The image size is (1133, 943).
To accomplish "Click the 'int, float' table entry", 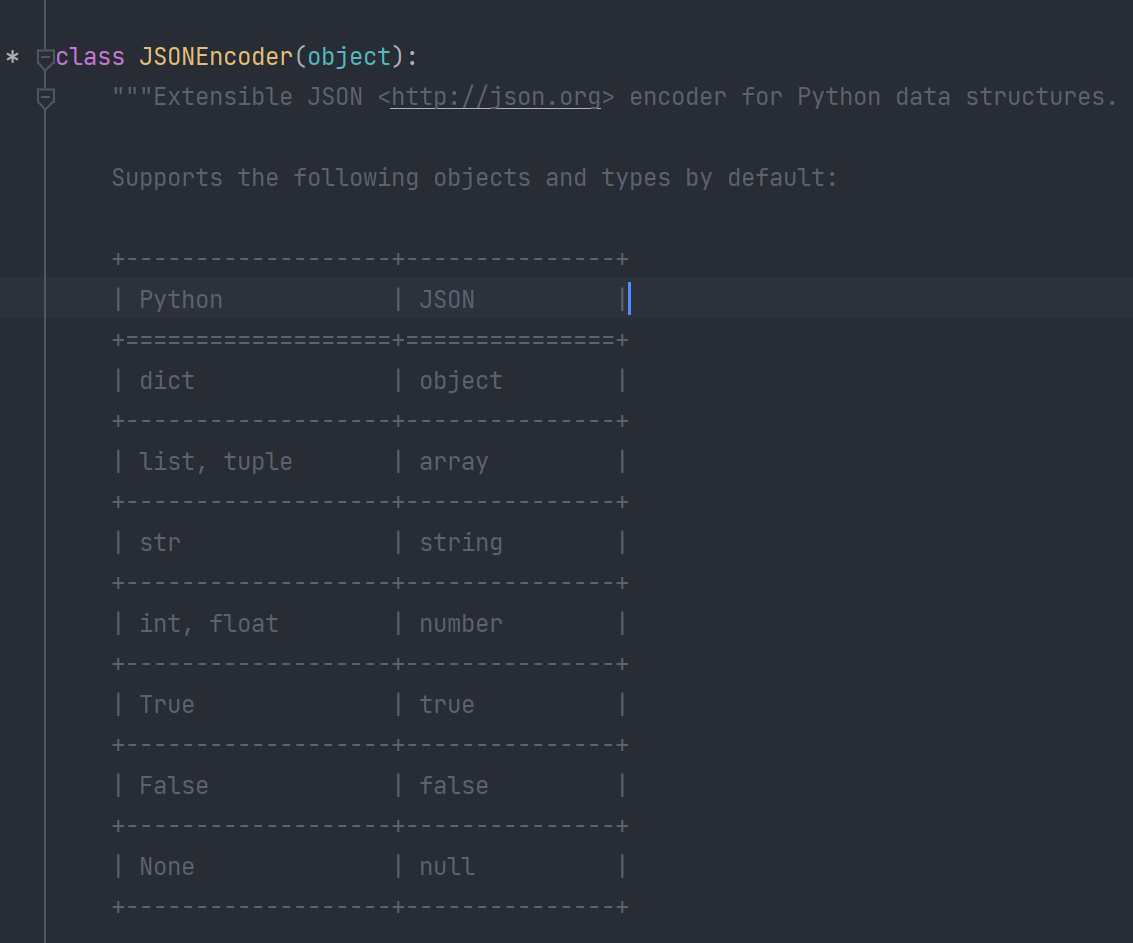I will coord(209,624).
